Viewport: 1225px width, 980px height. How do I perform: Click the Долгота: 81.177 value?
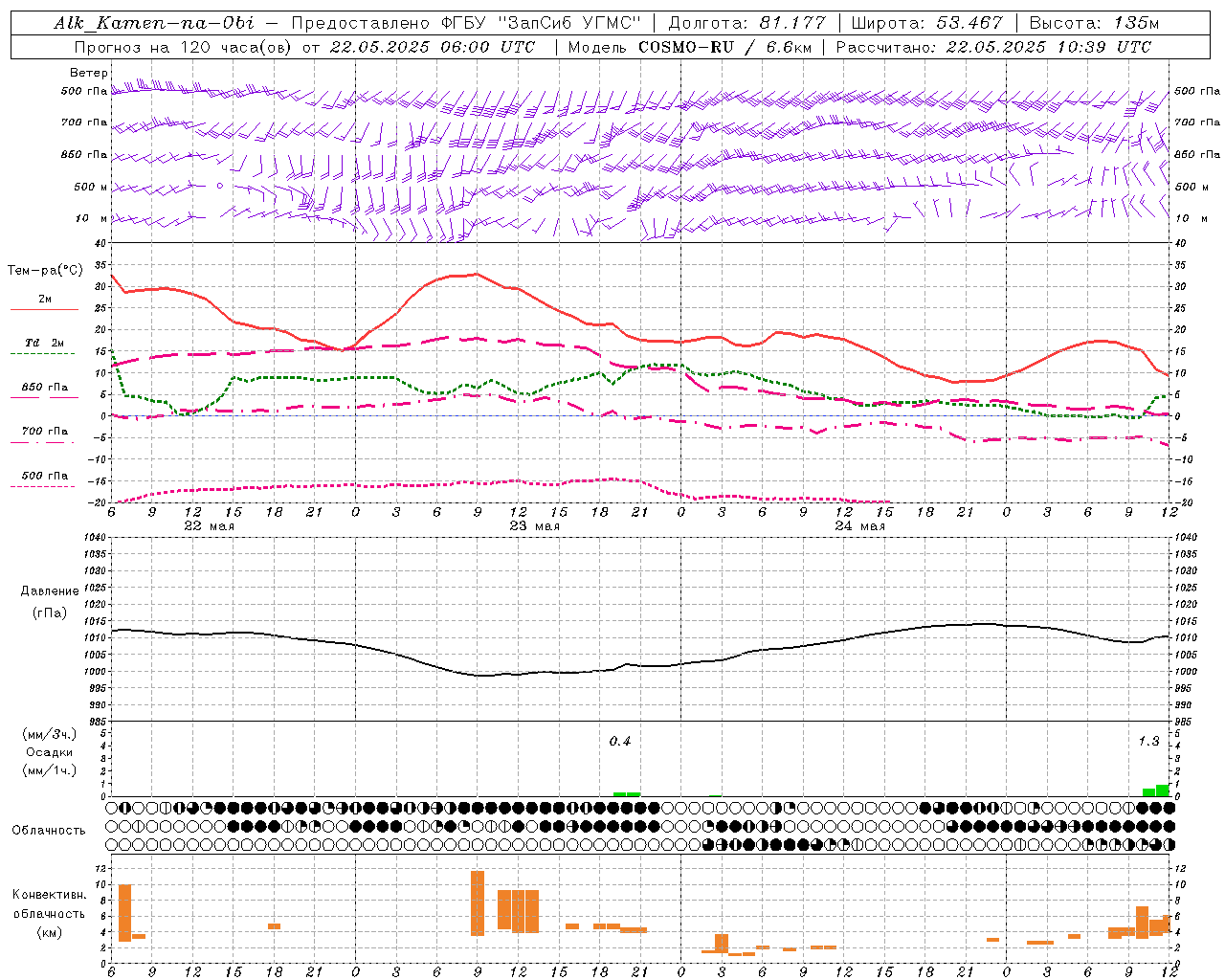pyautogui.click(x=746, y=23)
